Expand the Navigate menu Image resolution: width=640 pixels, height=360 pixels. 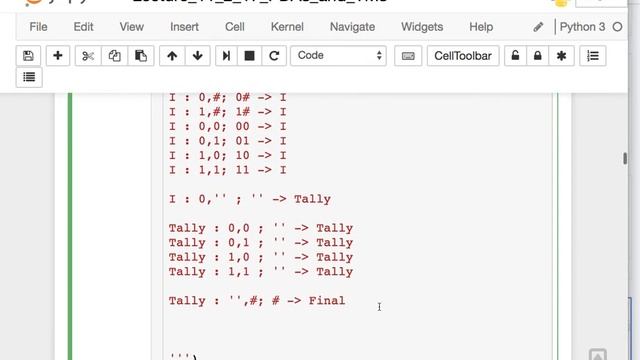[352, 27]
